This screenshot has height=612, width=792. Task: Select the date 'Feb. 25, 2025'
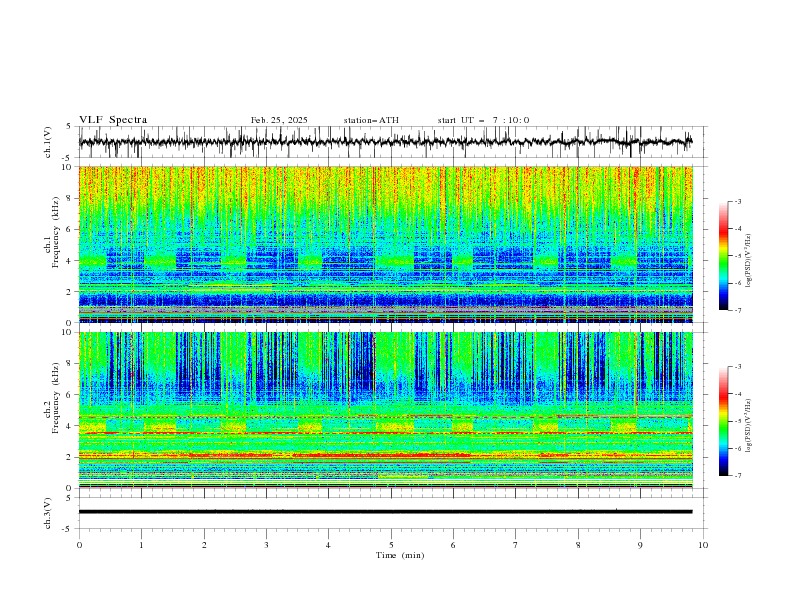coord(279,120)
